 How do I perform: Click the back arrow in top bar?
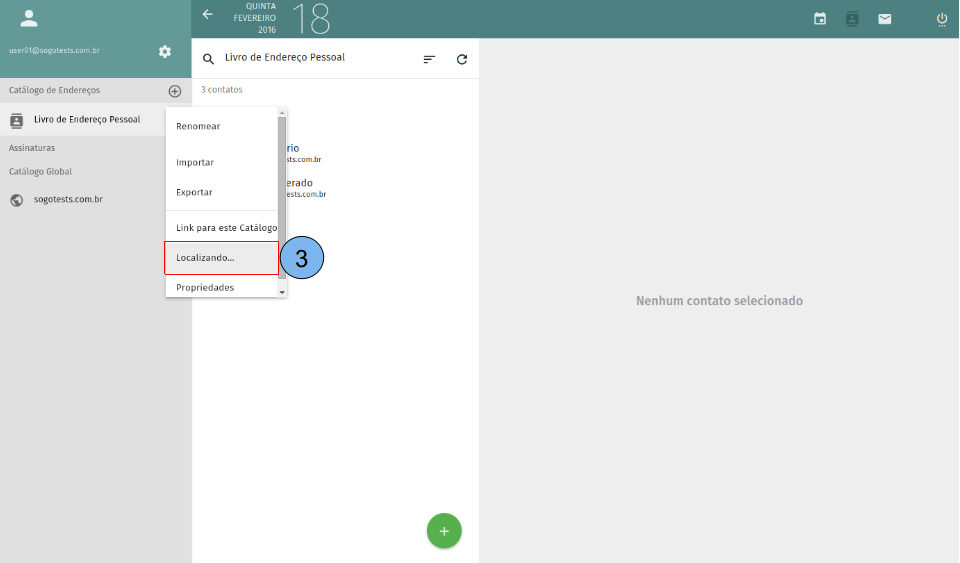208,15
